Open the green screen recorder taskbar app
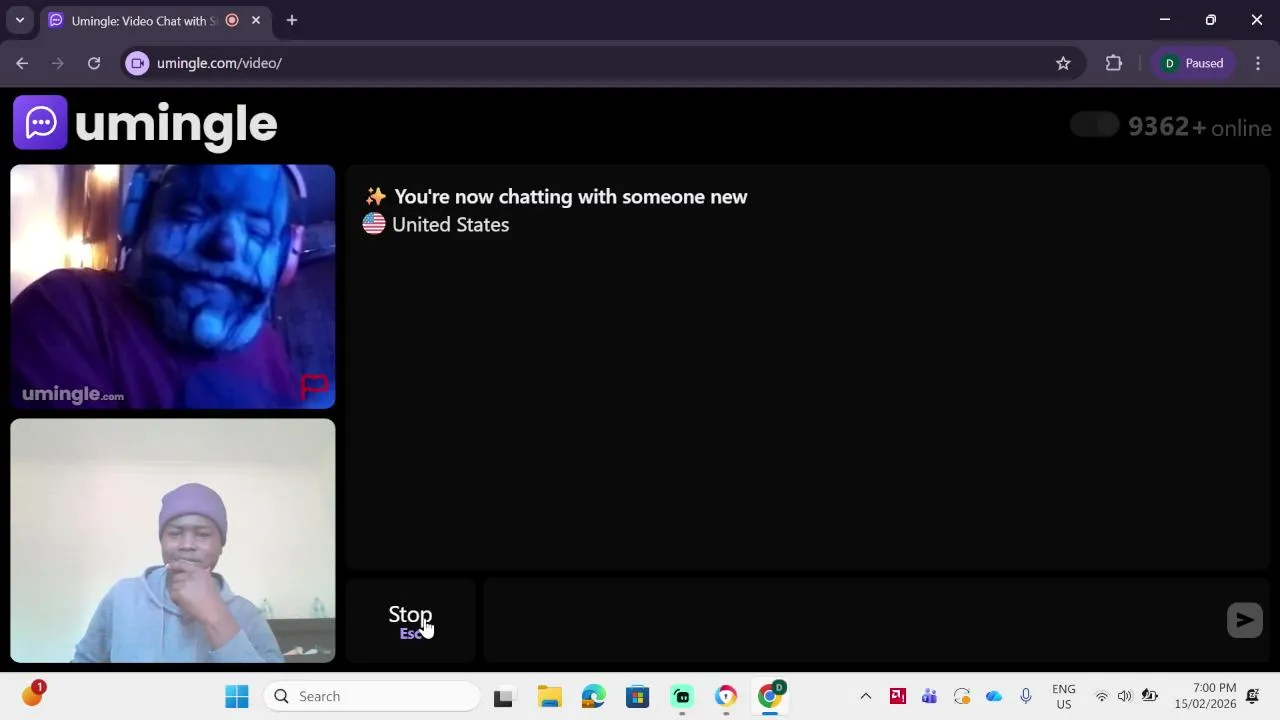1280x720 pixels. (681, 696)
